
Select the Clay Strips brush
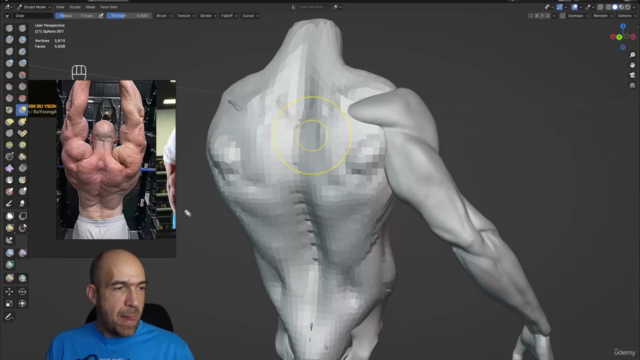[22, 40]
